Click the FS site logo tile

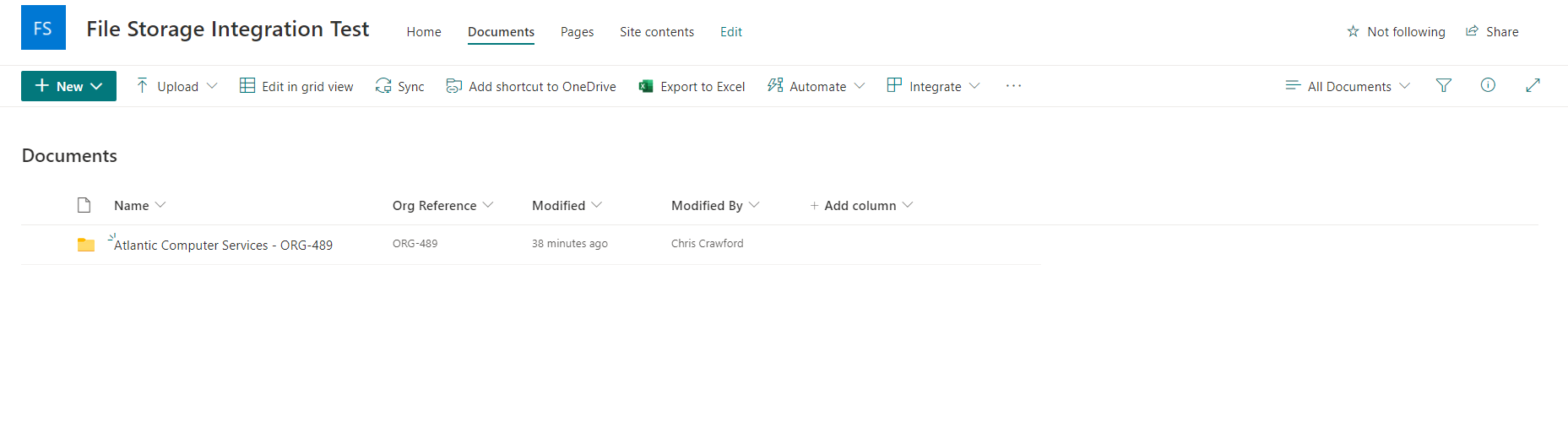(43, 28)
